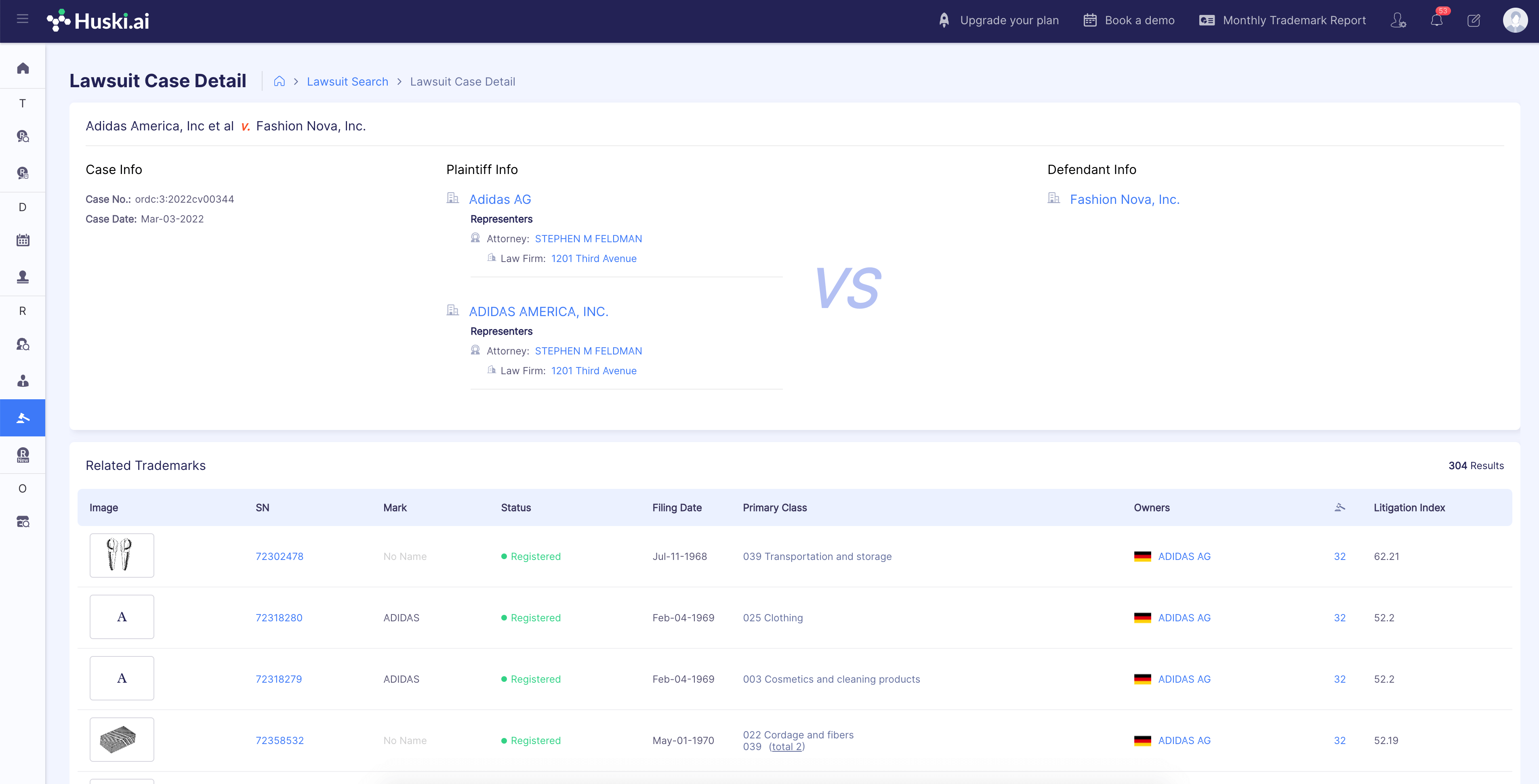Open serial number 72358532
The width and height of the screenshot is (1539, 784).
pos(280,740)
